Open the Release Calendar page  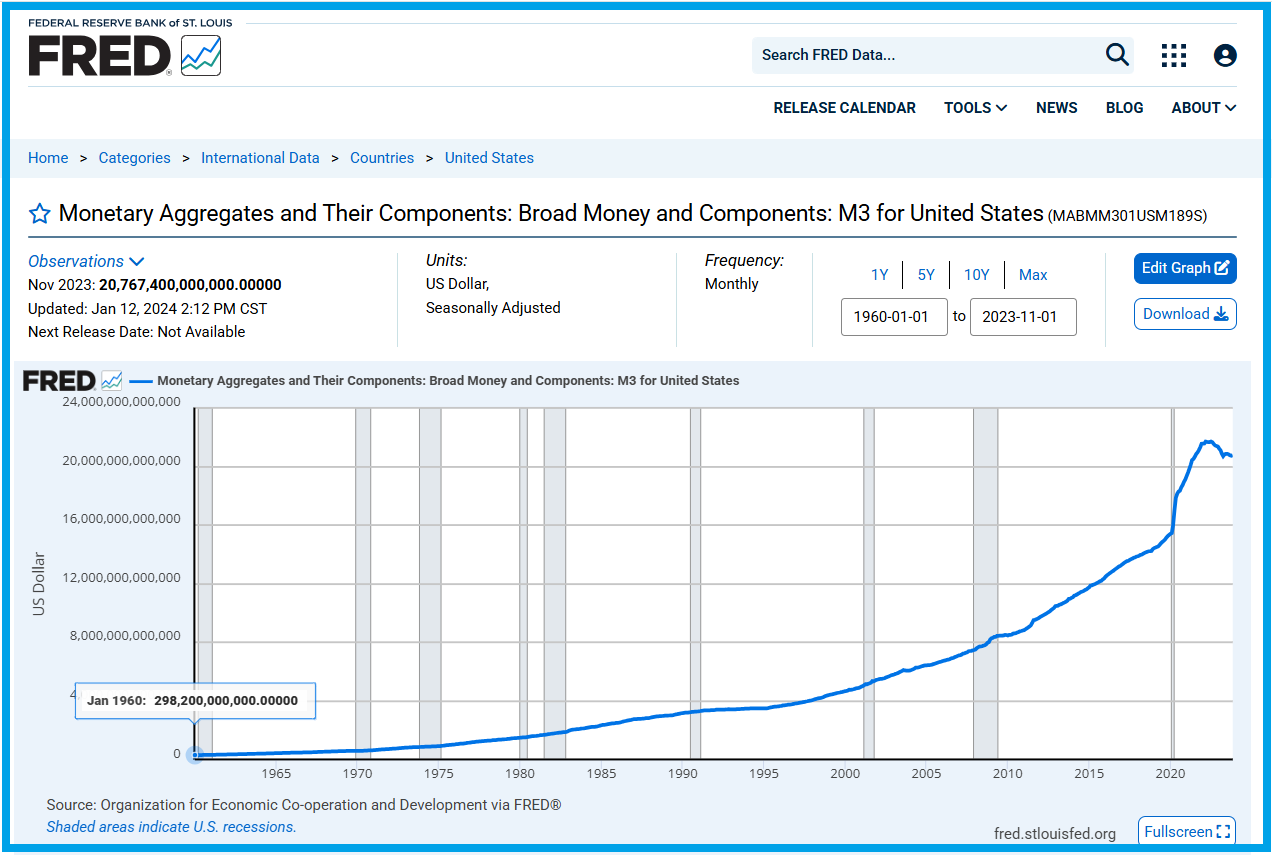pos(844,108)
